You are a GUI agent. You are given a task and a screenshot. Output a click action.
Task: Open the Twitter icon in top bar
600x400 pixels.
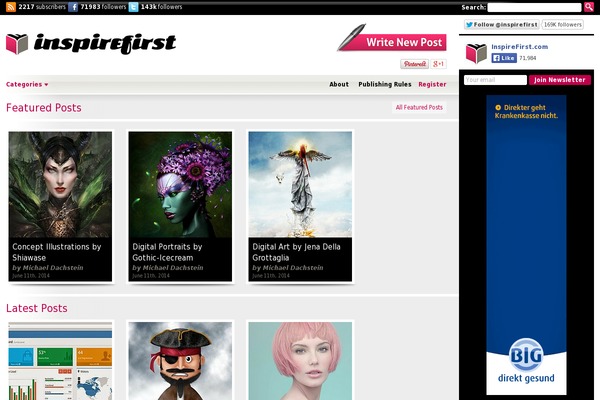(x=133, y=7)
